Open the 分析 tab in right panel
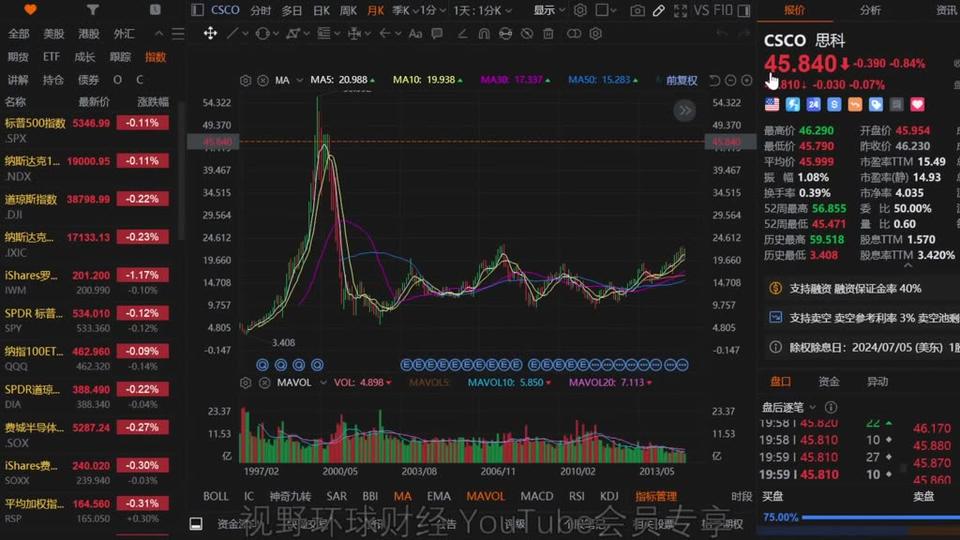 870,10
